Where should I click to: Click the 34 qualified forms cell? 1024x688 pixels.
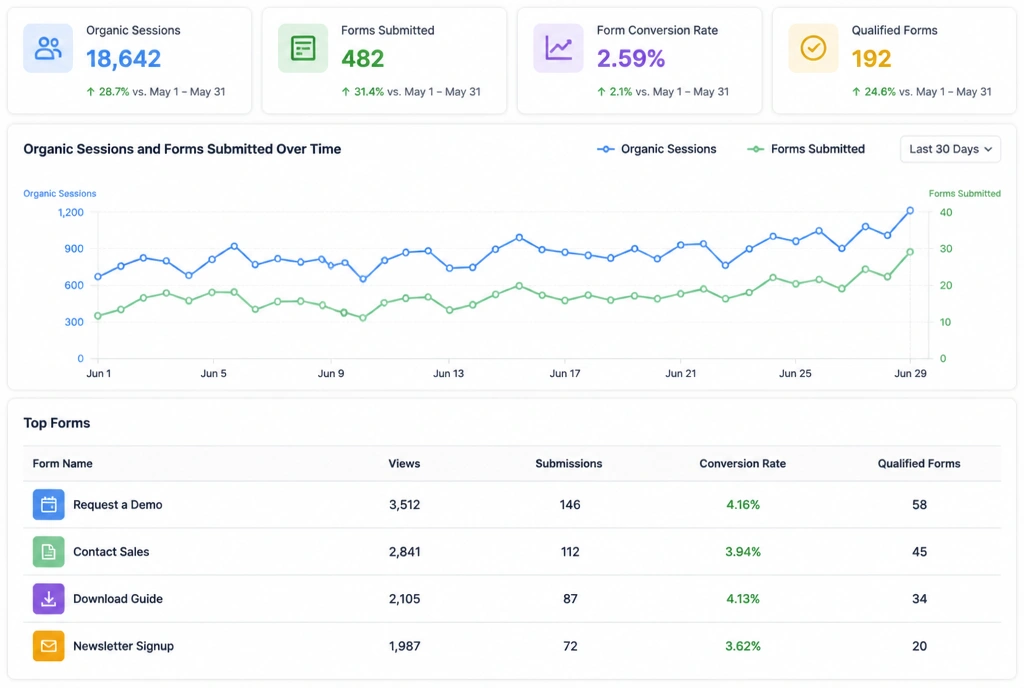pos(920,599)
